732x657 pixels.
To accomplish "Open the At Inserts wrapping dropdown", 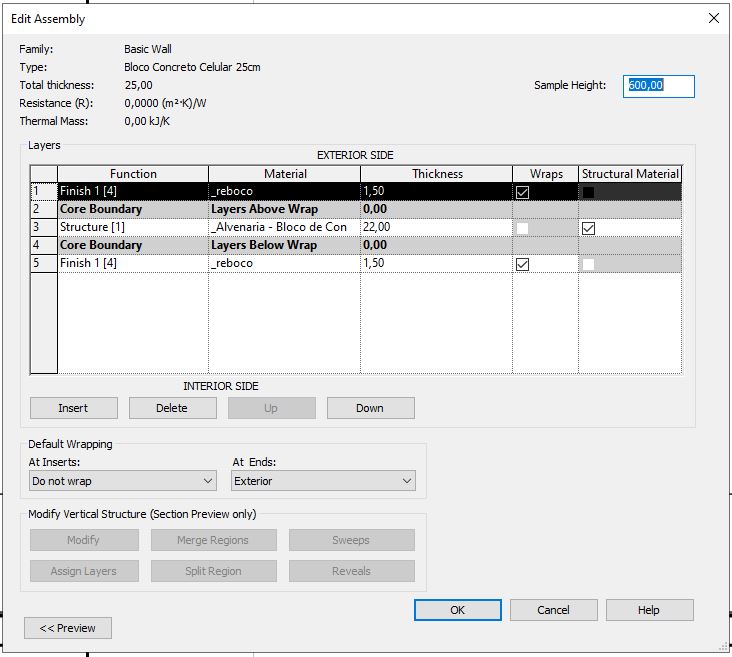I will click(x=123, y=481).
